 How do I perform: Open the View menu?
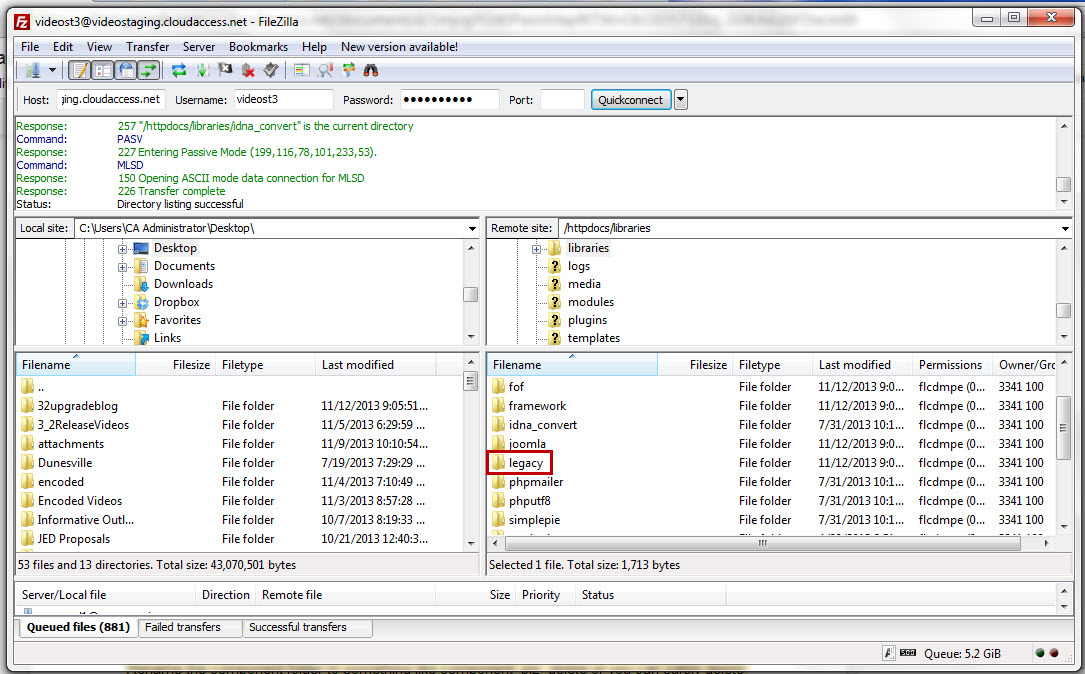click(99, 47)
